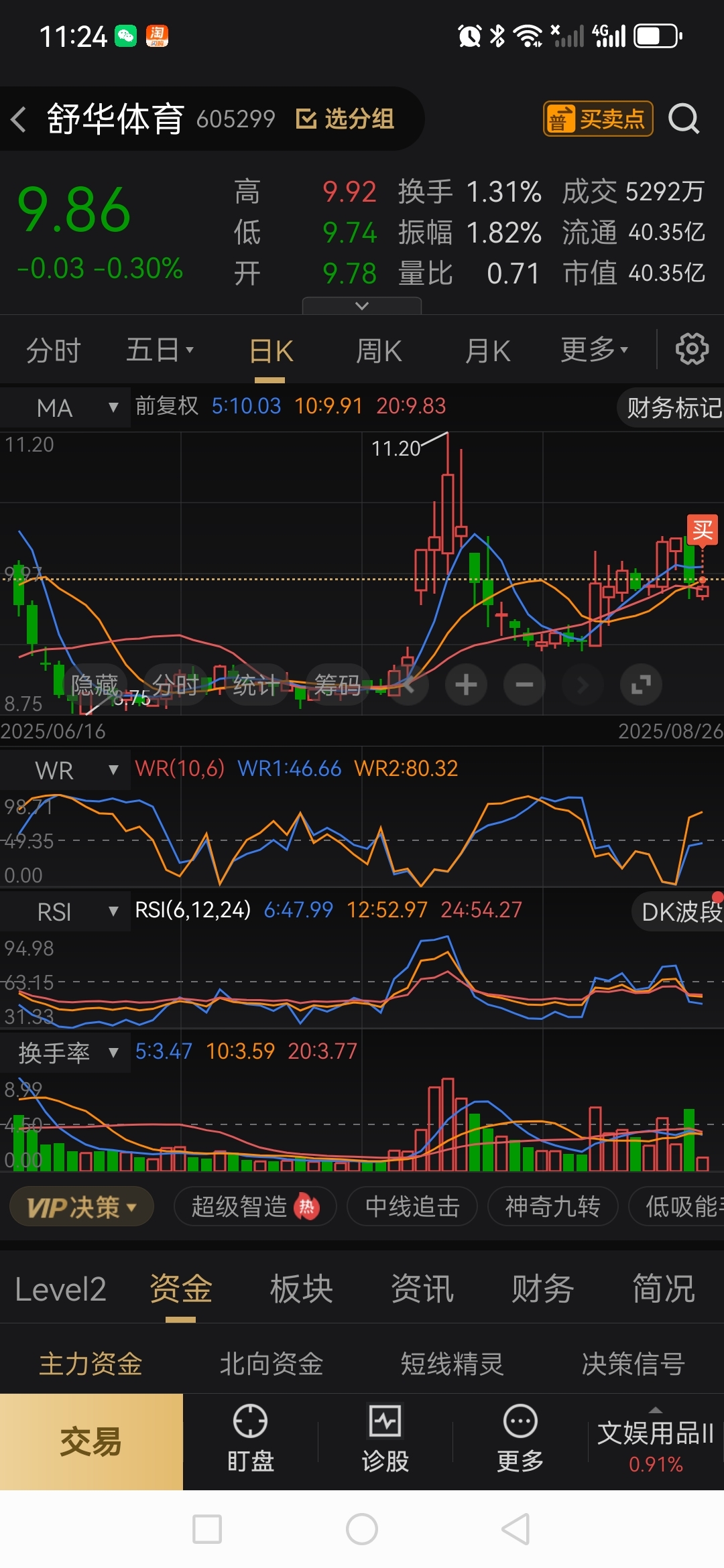Switch to 周K chart

[379, 350]
